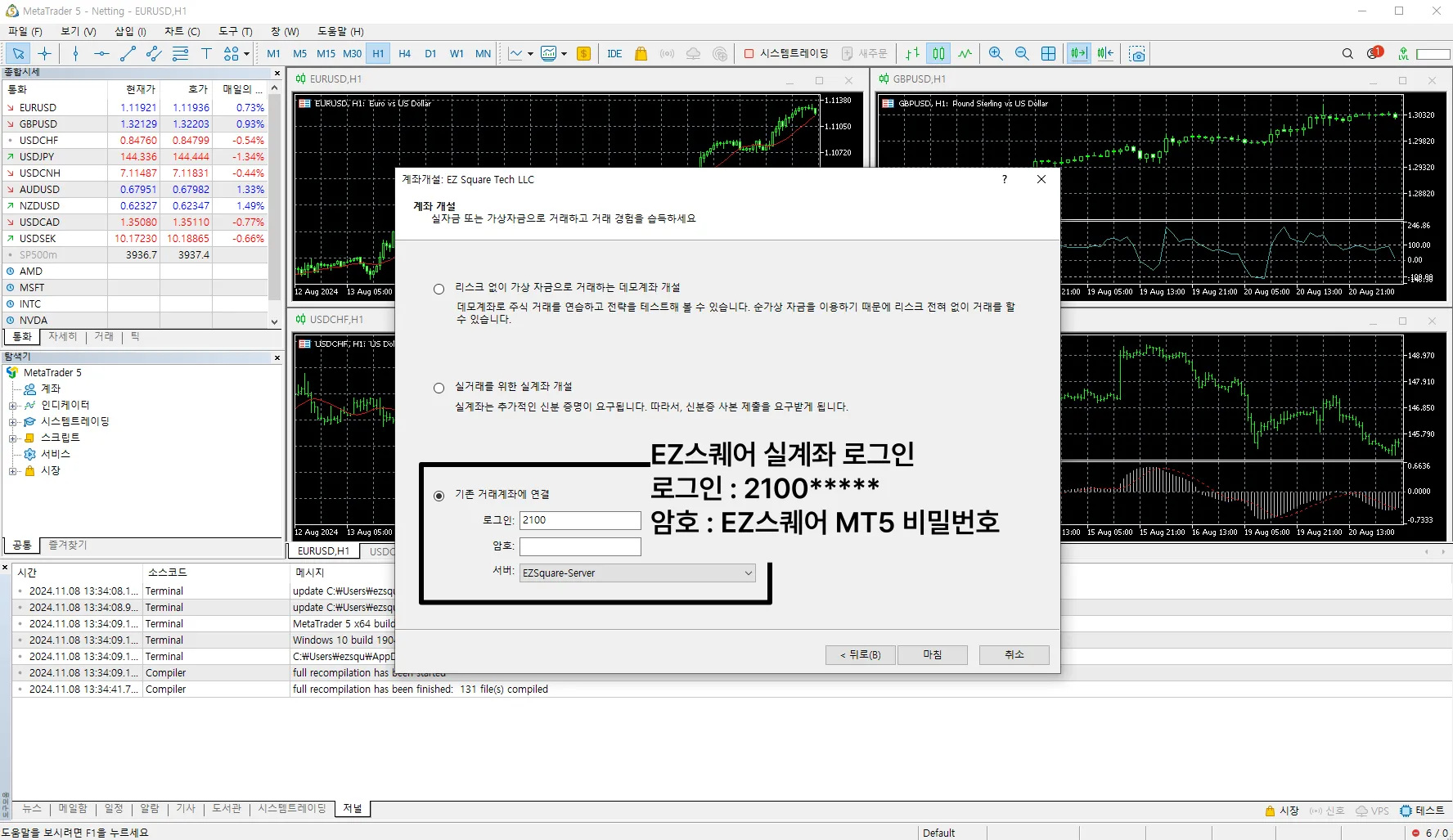1453x840 pixels.
Task: Select the Fibonacci retracement tool
Action: tap(180, 54)
